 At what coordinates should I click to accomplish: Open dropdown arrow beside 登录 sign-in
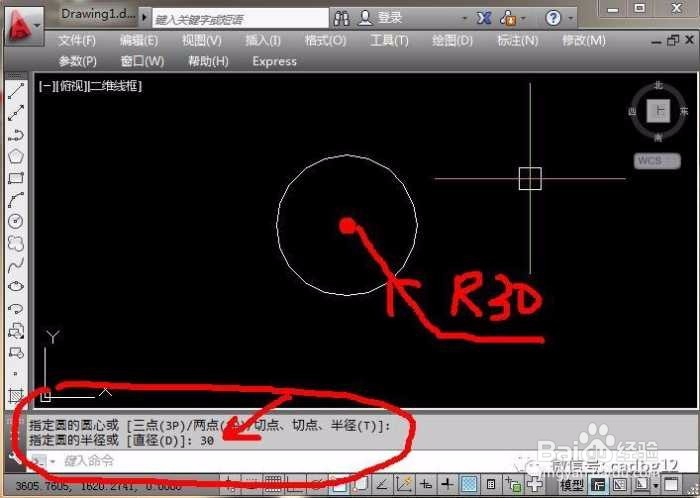pyautogui.click(x=464, y=19)
